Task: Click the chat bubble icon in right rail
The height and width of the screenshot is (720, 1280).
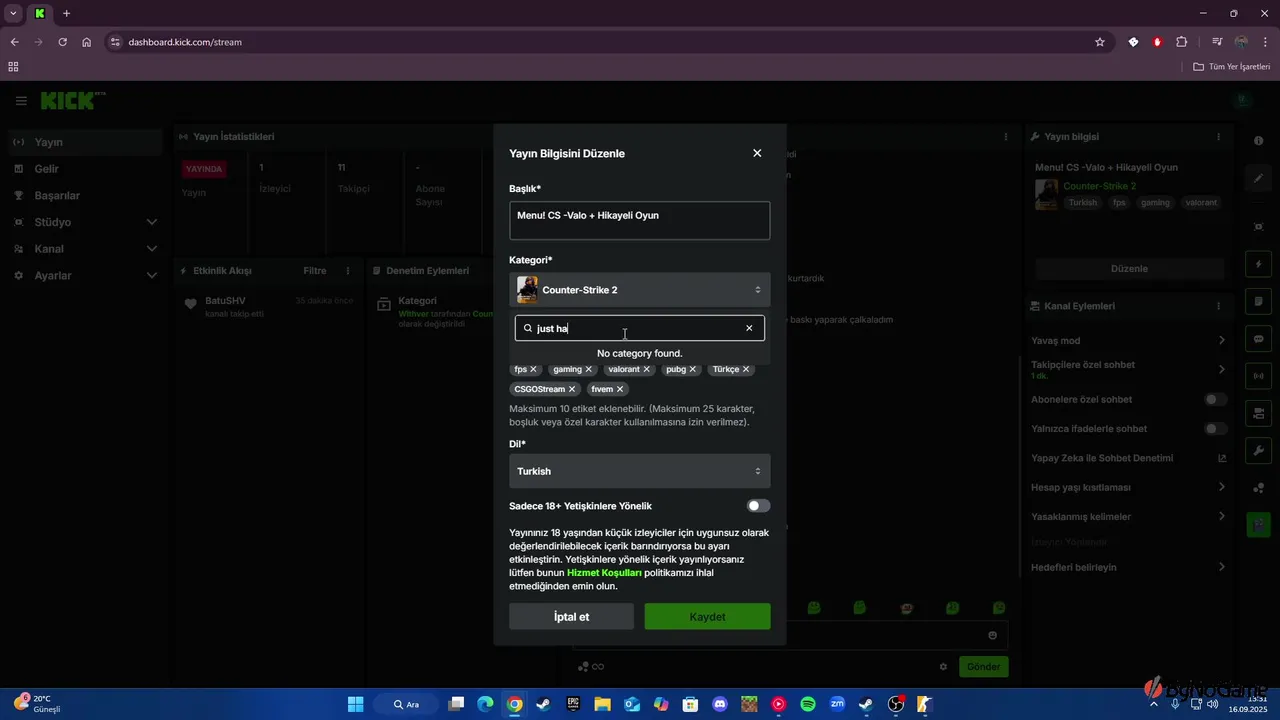Action: (x=1258, y=339)
